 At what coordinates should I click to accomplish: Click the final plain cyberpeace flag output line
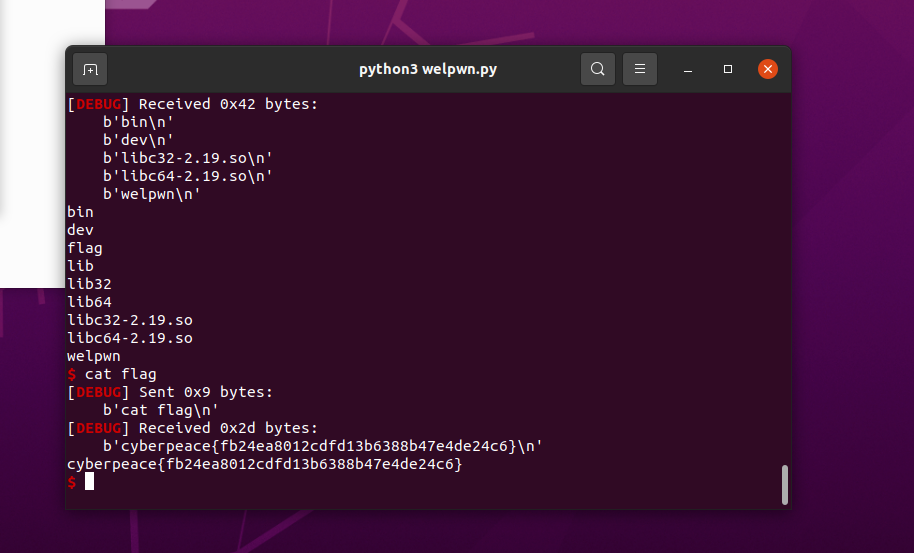264,464
